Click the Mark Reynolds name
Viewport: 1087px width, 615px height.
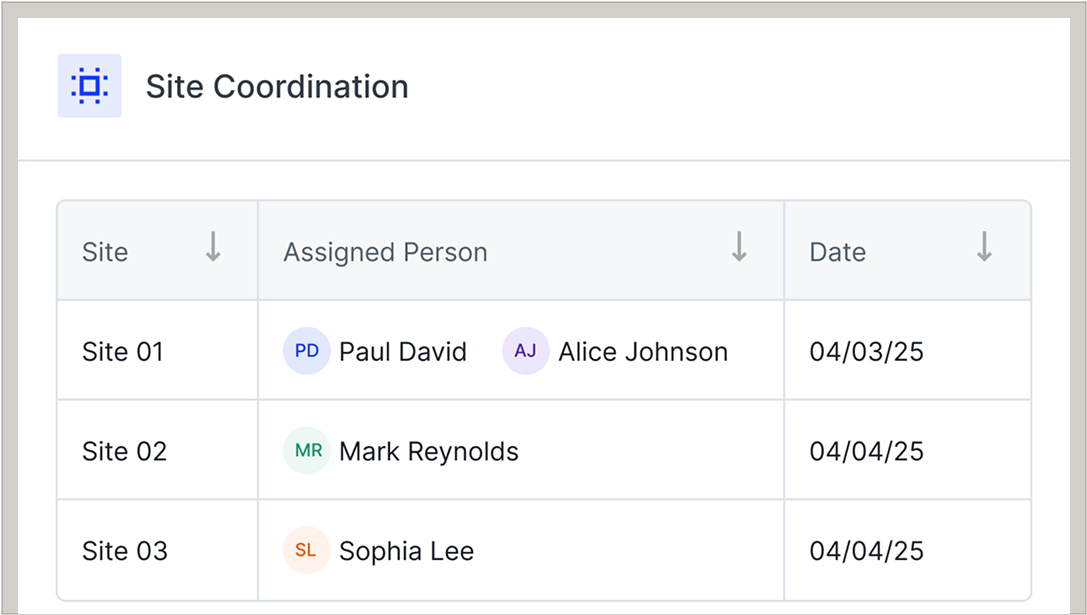[429, 452]
